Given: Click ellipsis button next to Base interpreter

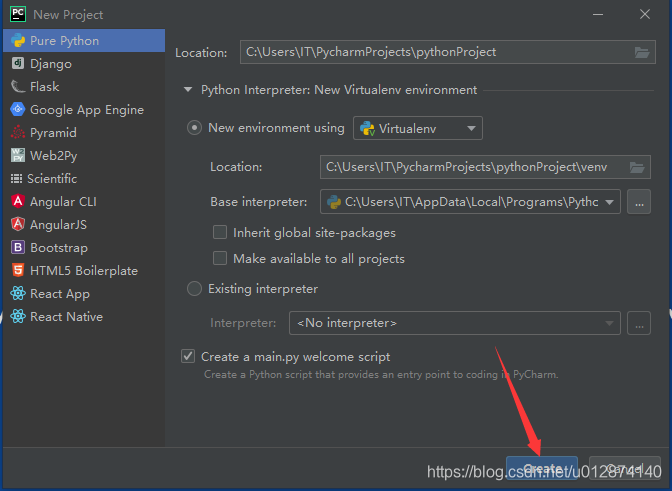Looking at the screenshot, I should point(639,202).
